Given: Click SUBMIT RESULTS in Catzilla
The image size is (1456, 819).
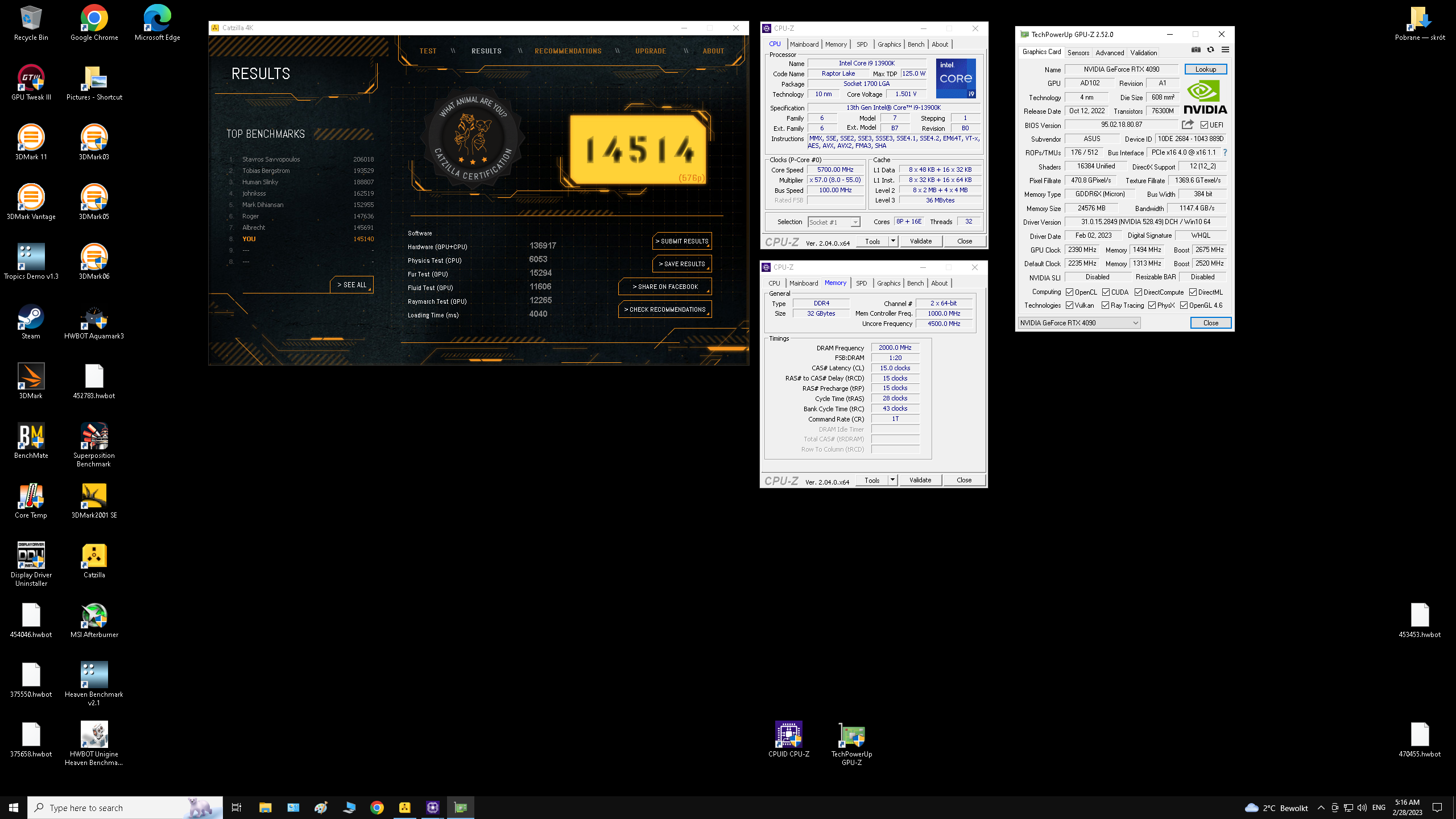Looking at the screenshot, I should [x=682, y=241].
